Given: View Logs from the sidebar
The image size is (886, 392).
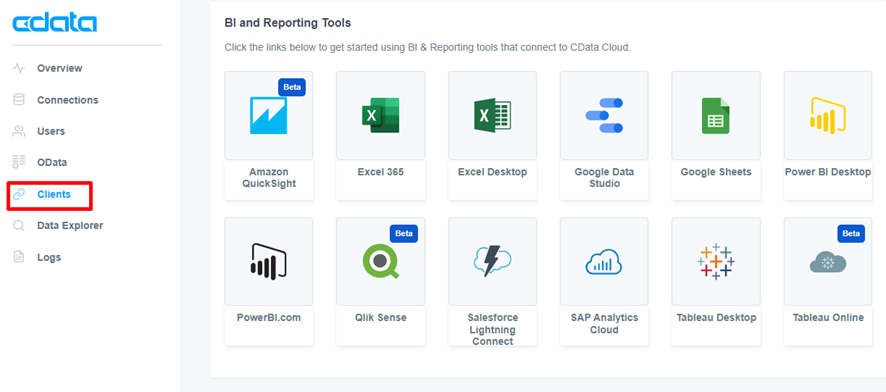Looking at the screenshot, I should click(x=49, y=258).
